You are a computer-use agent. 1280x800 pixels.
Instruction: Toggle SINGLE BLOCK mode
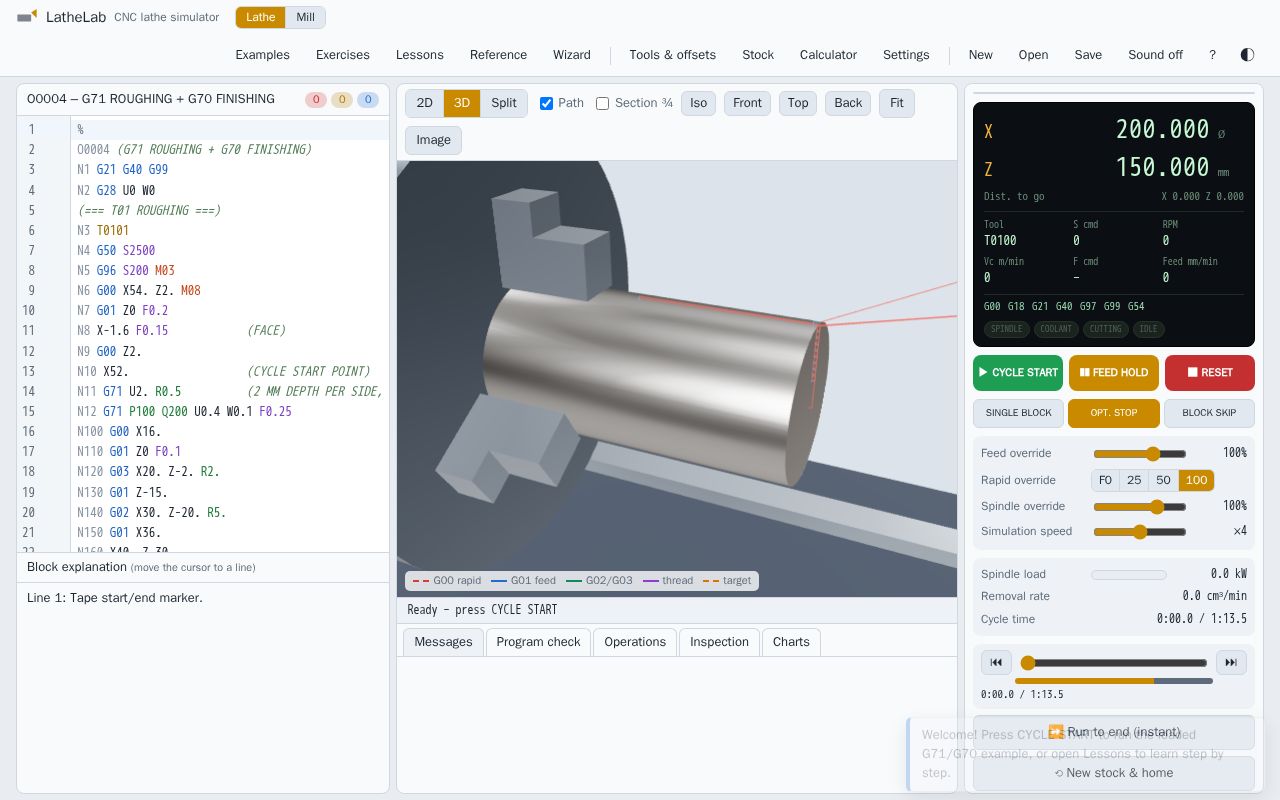click(1018, 413)
